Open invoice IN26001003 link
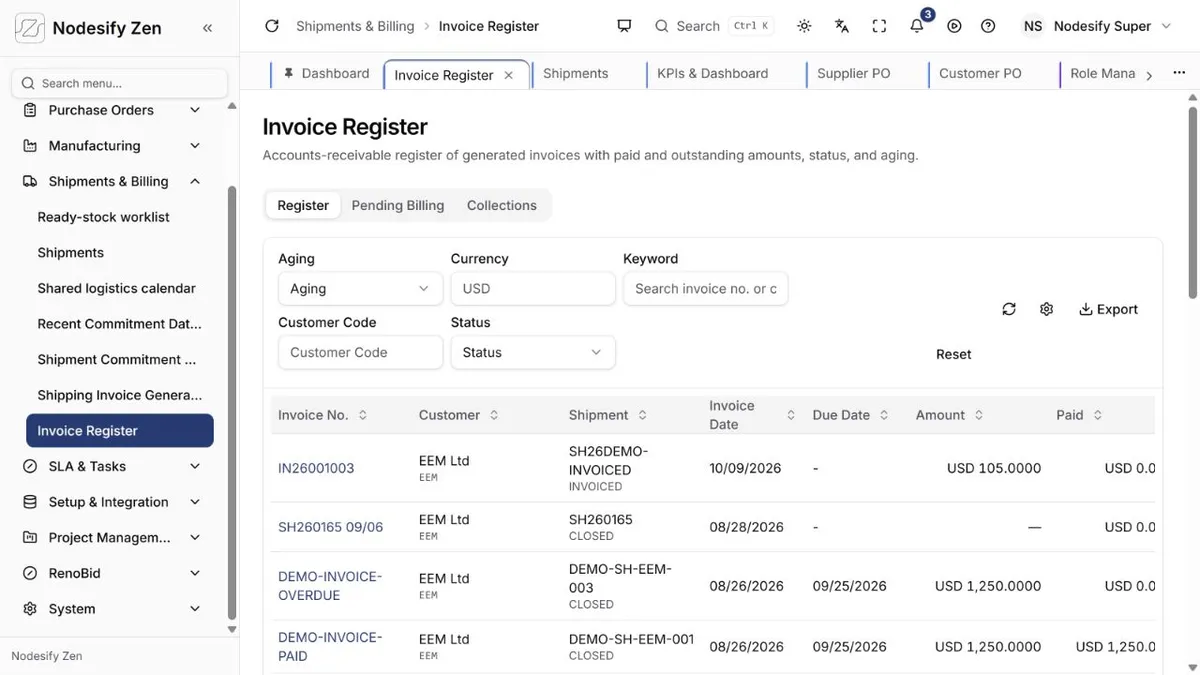Viewport: 1200px width, 675px height. (316, 468)
